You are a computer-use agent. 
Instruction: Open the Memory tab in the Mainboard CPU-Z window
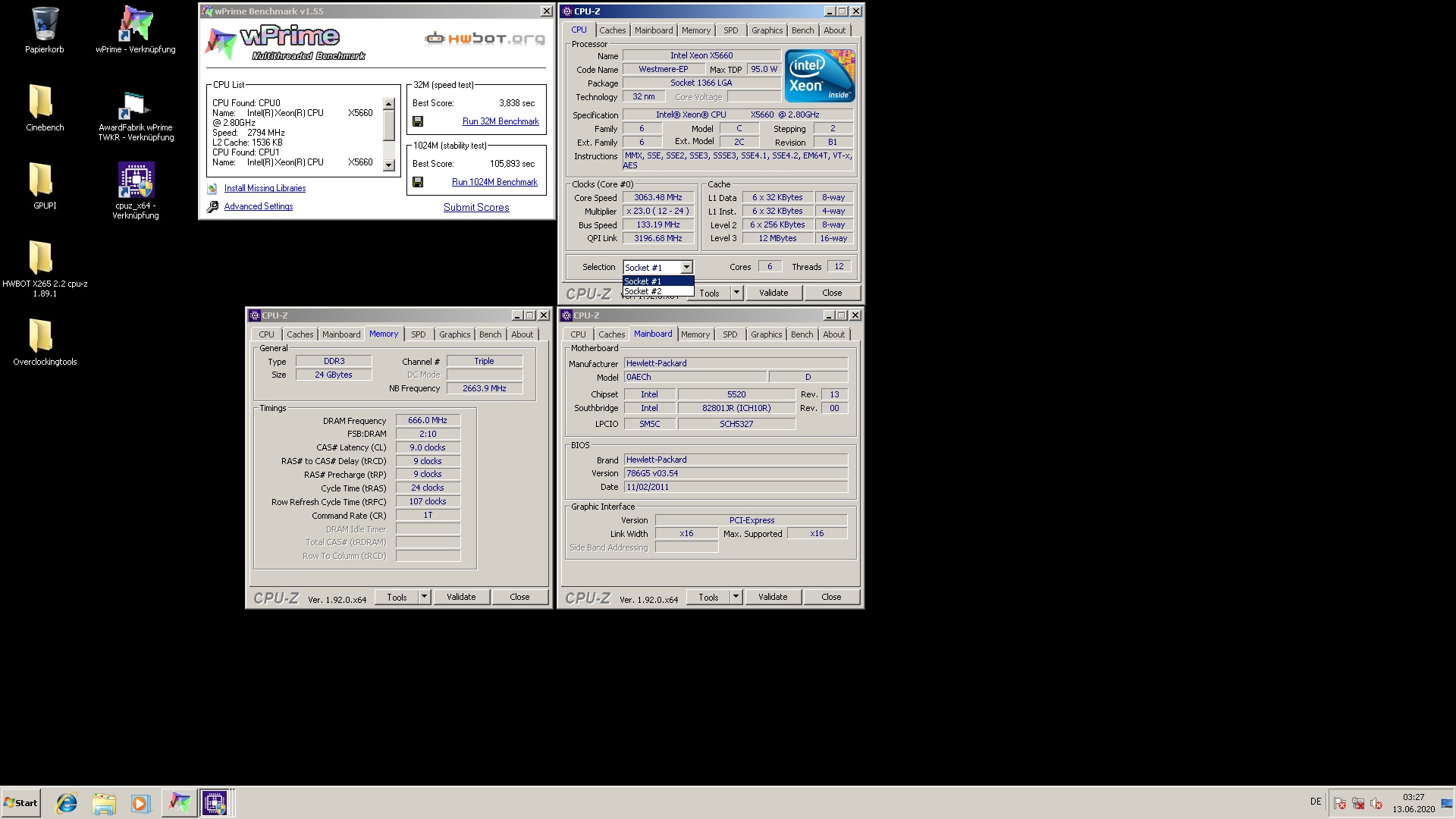pos(695,334)
